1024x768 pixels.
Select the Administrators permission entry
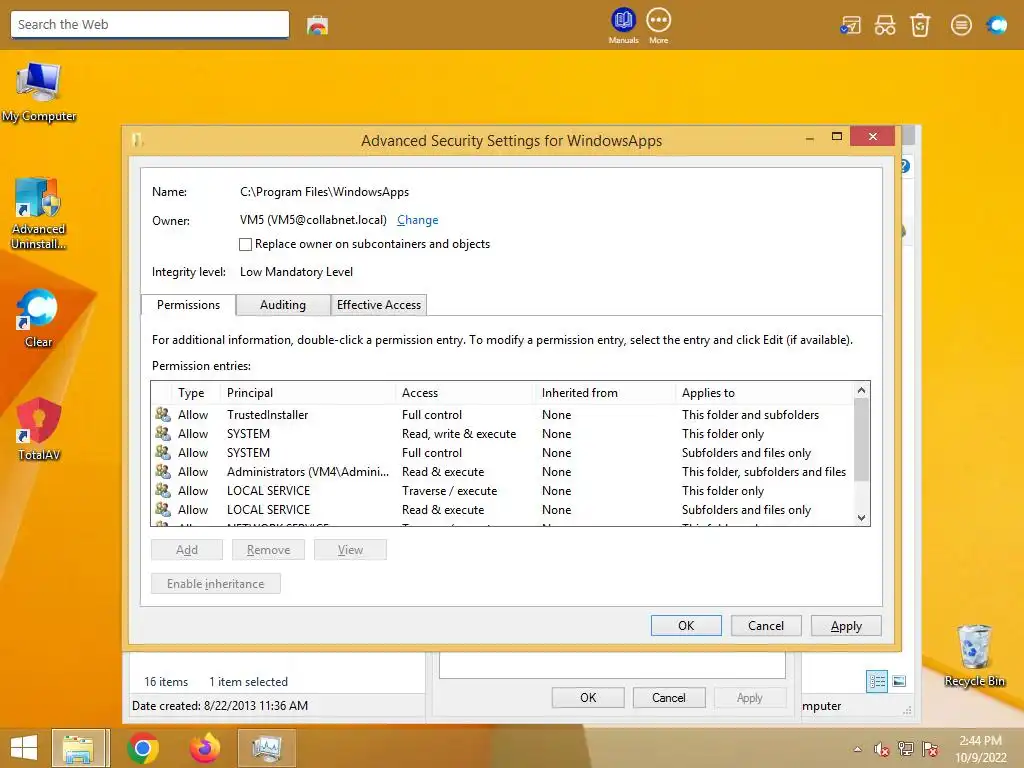pyautogui.click(x=503, y=472)
